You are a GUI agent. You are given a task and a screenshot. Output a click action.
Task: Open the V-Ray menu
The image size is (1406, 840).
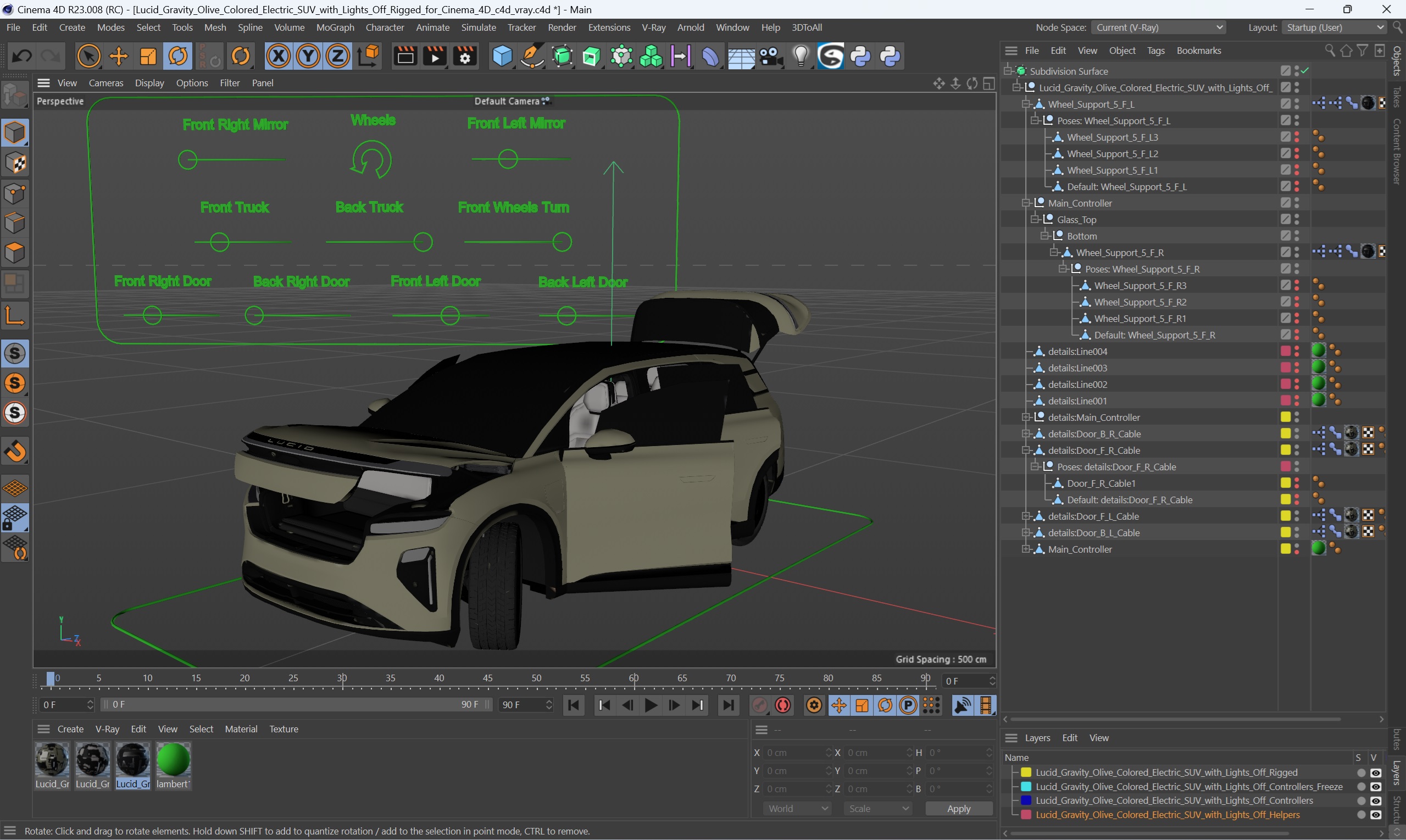coord(653,27)
